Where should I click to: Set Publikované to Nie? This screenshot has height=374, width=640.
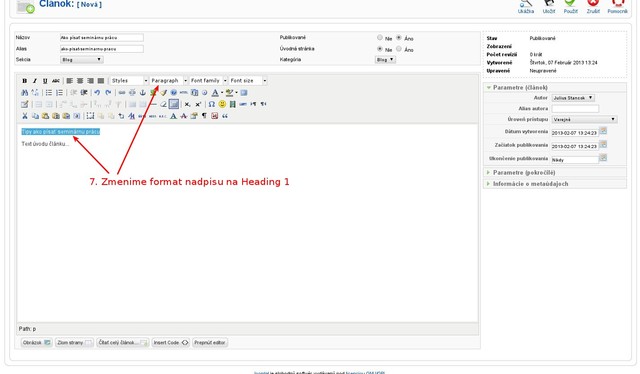coord(380,38)
